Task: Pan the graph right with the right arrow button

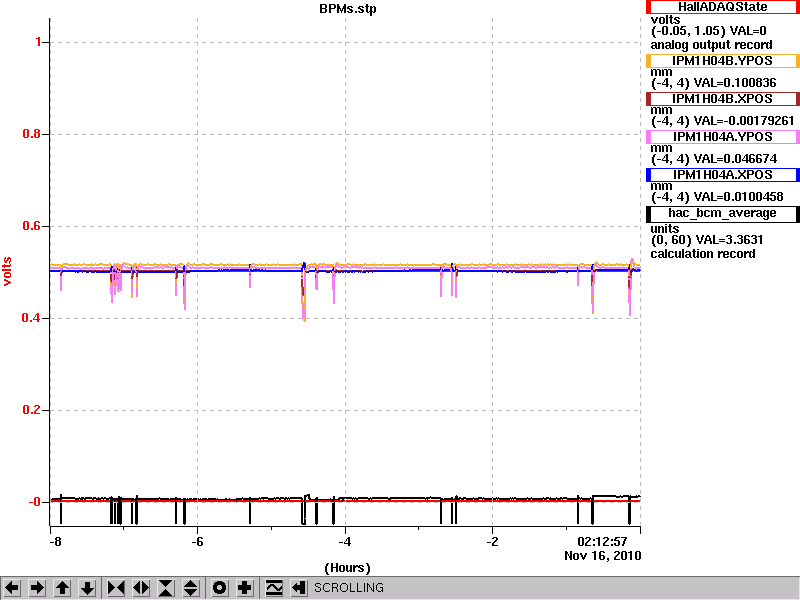Action: pyautogui.click(x=37, y=588)
